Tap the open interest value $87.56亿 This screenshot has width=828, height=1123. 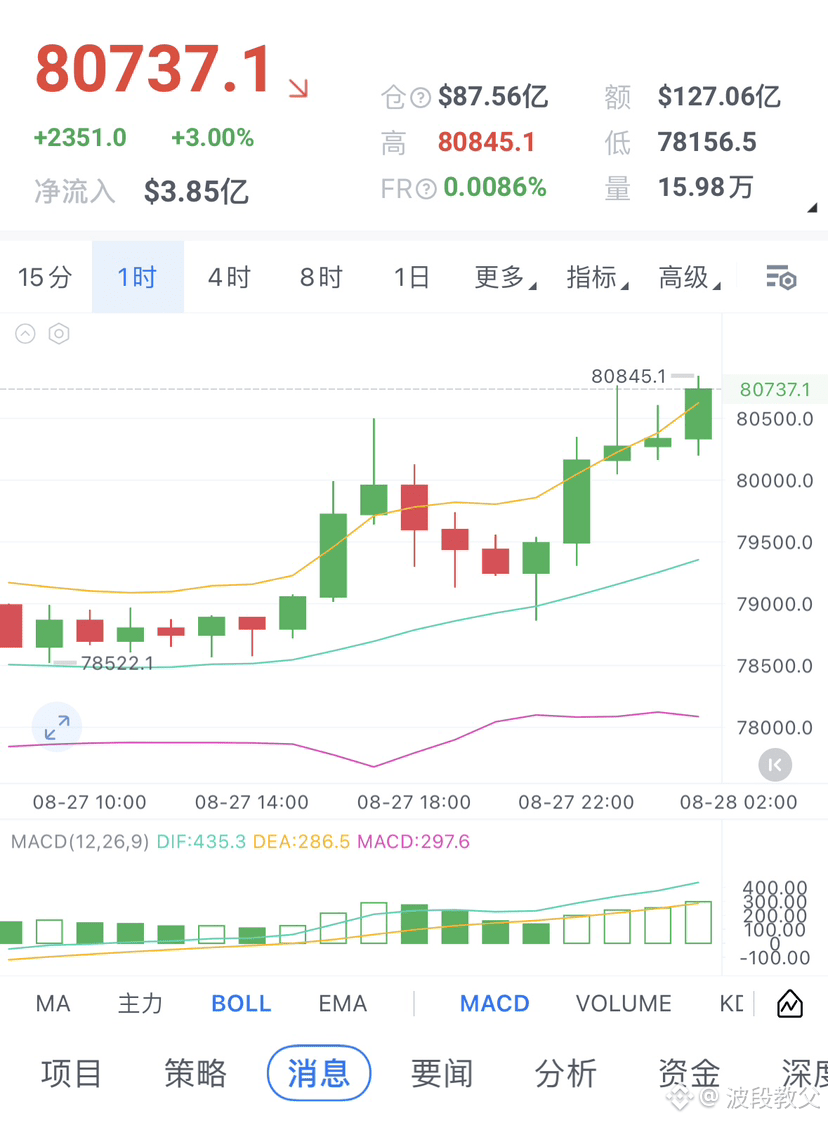(x=493, y=96)
